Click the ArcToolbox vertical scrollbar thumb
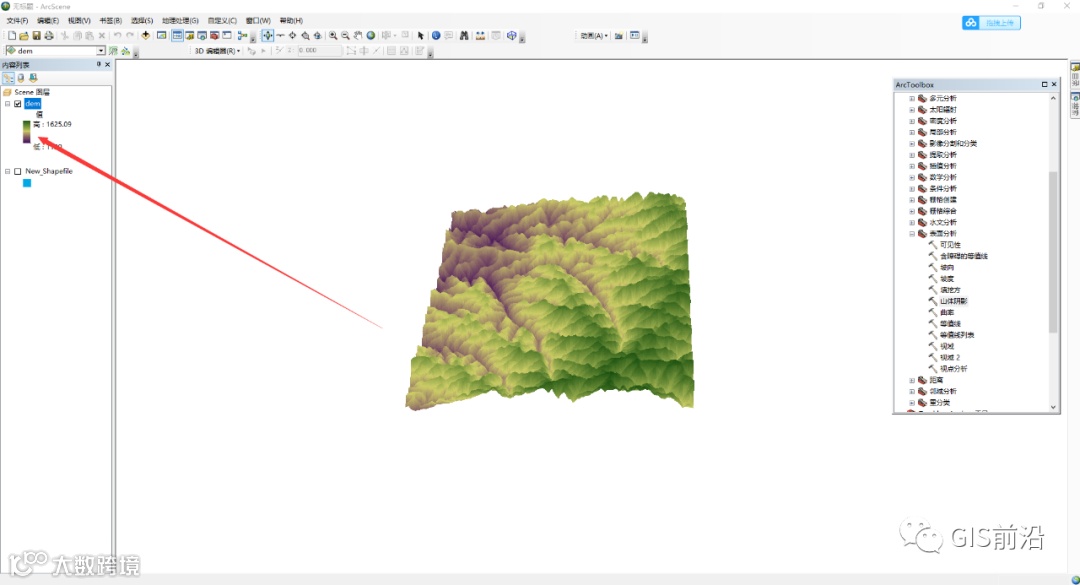1080x585 pixels. [x=1052, y=252]
